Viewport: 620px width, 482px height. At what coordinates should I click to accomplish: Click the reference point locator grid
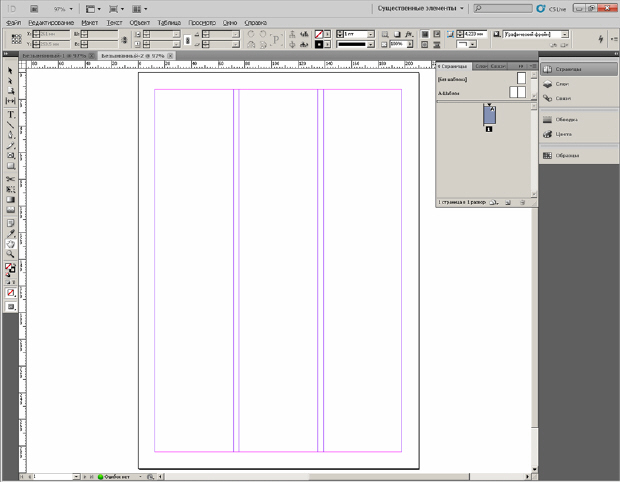click(16, 39)
